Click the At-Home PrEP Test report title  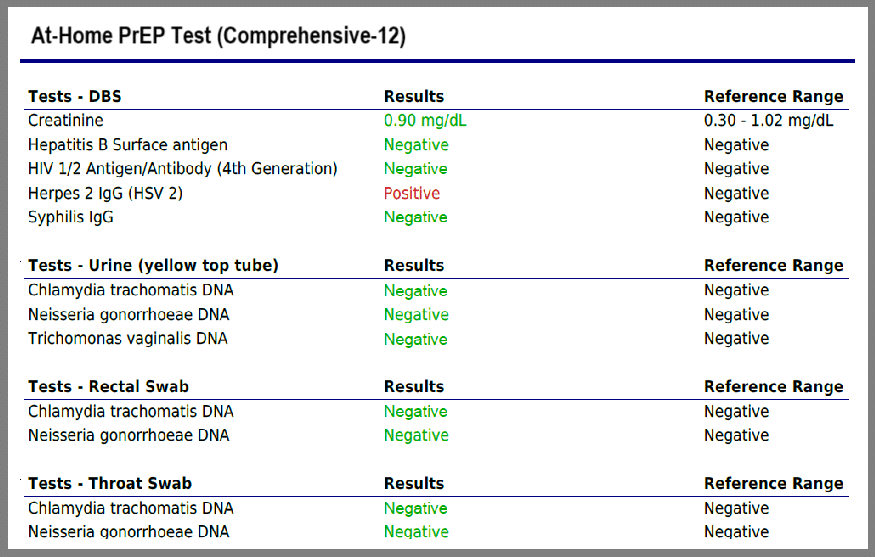click(x=218, y=36)
